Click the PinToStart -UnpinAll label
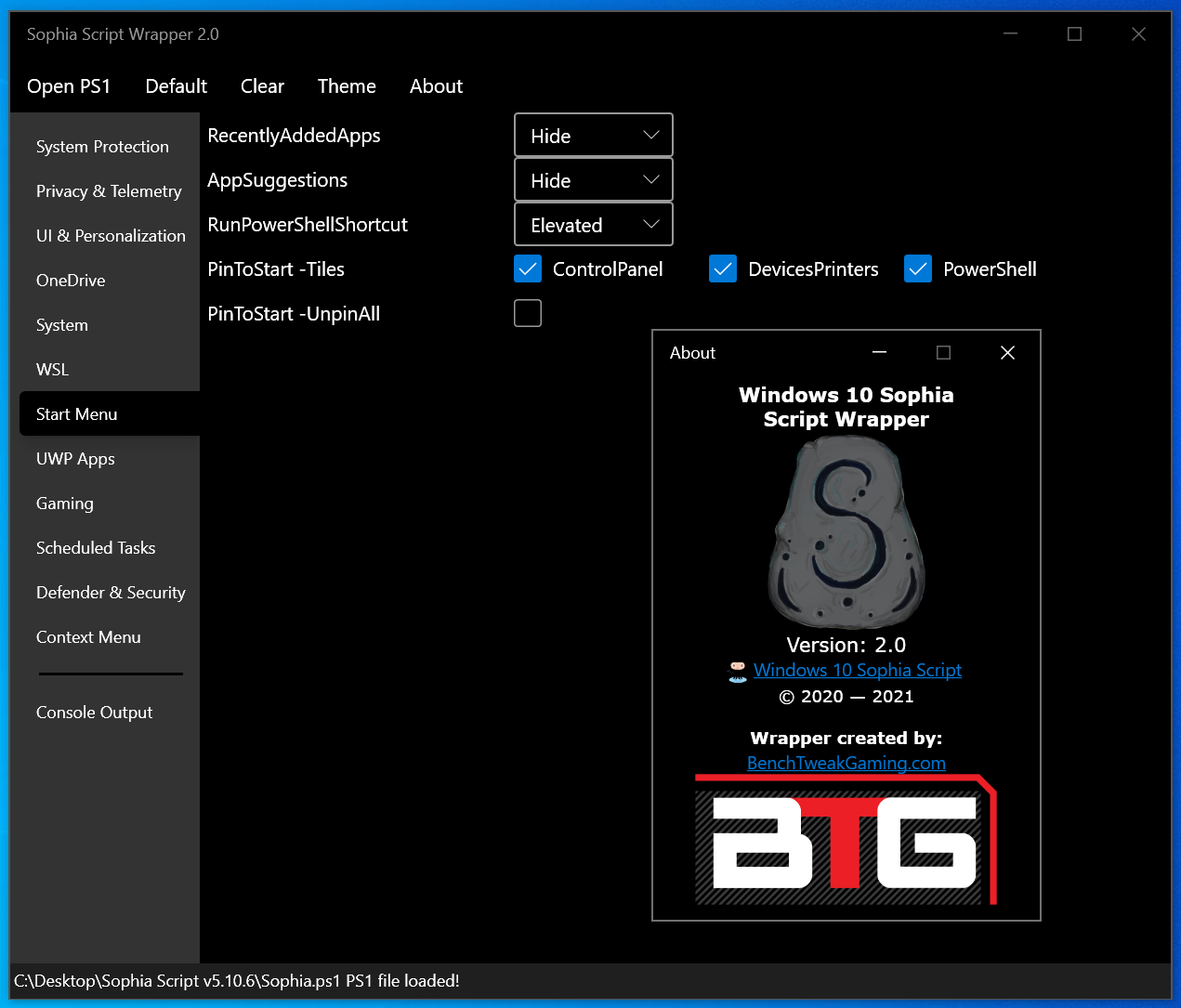1181x1008 pixels. [294, 314]
